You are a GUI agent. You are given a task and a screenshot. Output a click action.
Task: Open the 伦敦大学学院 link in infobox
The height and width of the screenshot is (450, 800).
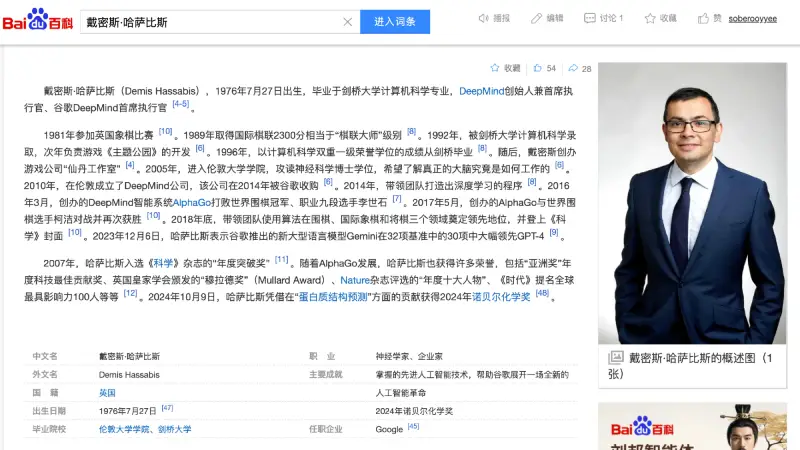click(124, 429)
